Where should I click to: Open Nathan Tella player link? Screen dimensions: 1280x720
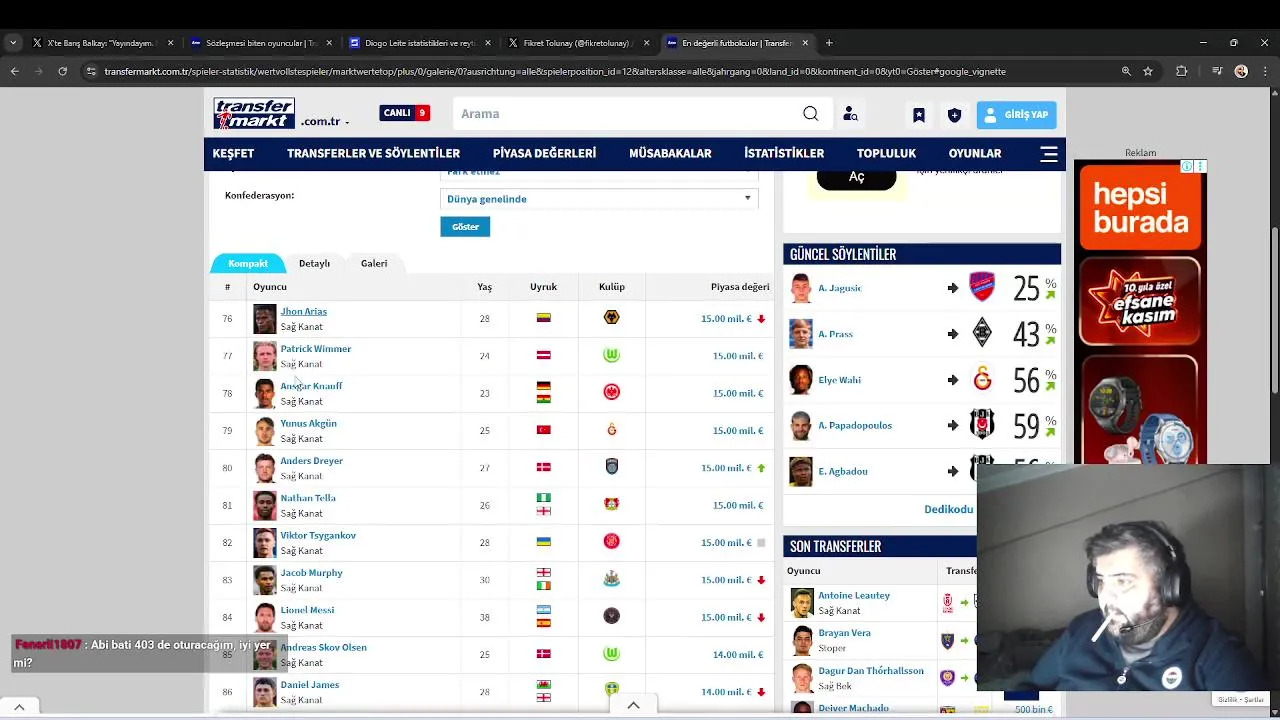308,498
